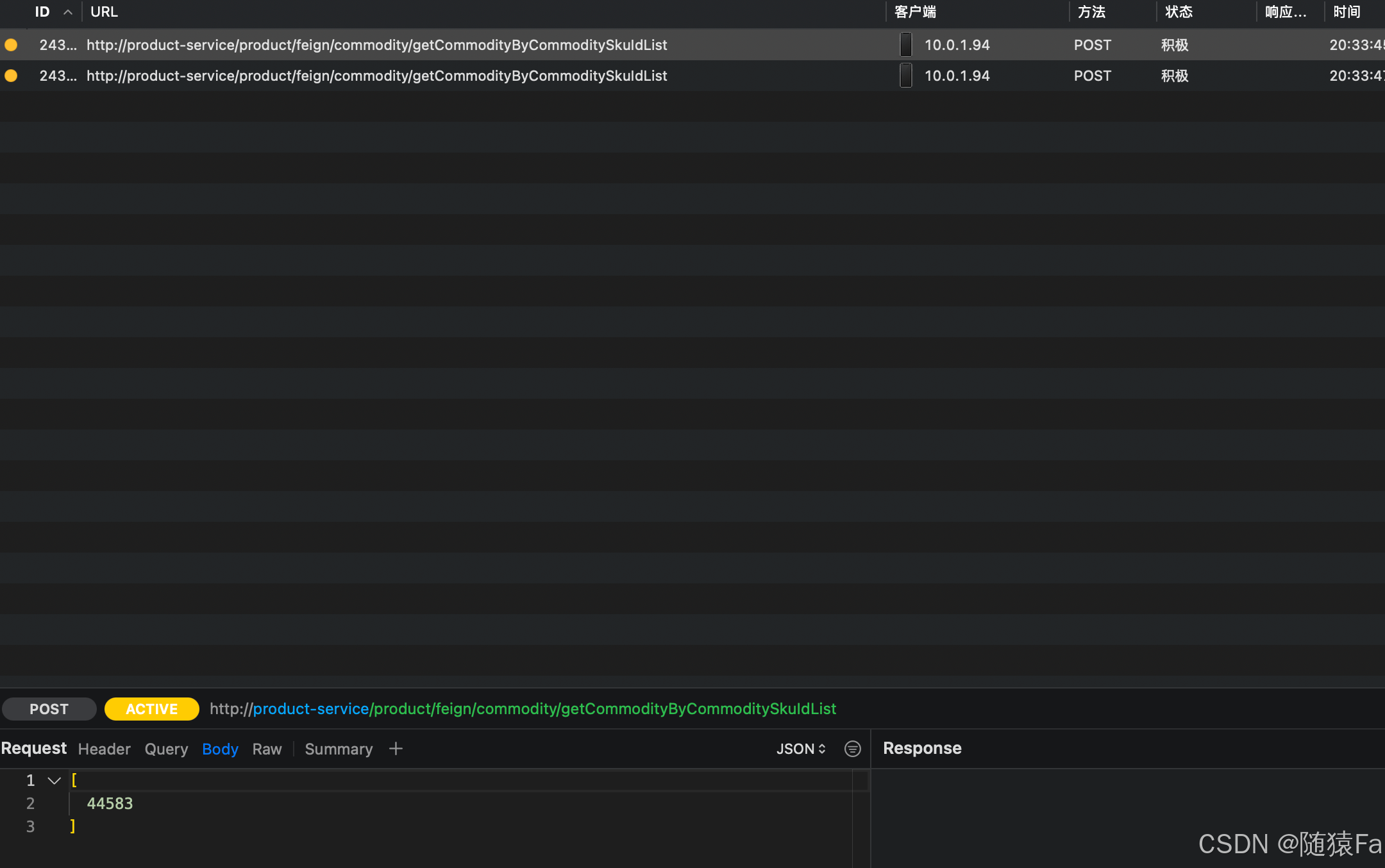Open the Raw tab
Image resolution: width=1385 pixels, height=868 pixels.
[267, 749]
